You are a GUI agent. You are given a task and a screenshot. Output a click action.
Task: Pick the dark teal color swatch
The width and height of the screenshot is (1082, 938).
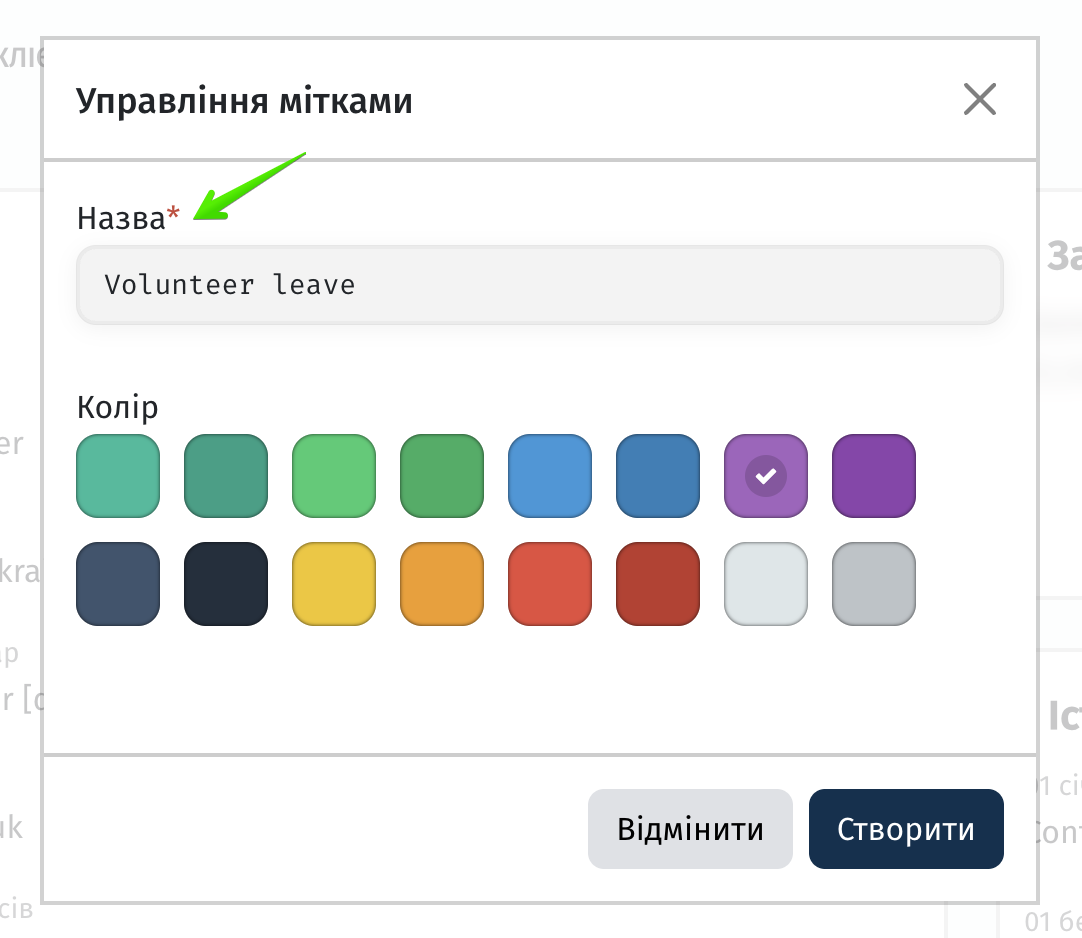(x=226, y=476)
